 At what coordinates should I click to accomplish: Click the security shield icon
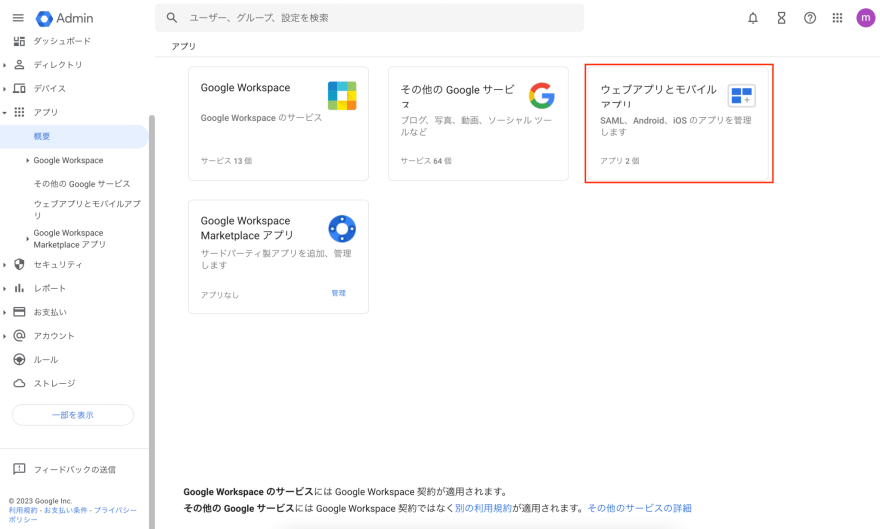tap(19, 264)
